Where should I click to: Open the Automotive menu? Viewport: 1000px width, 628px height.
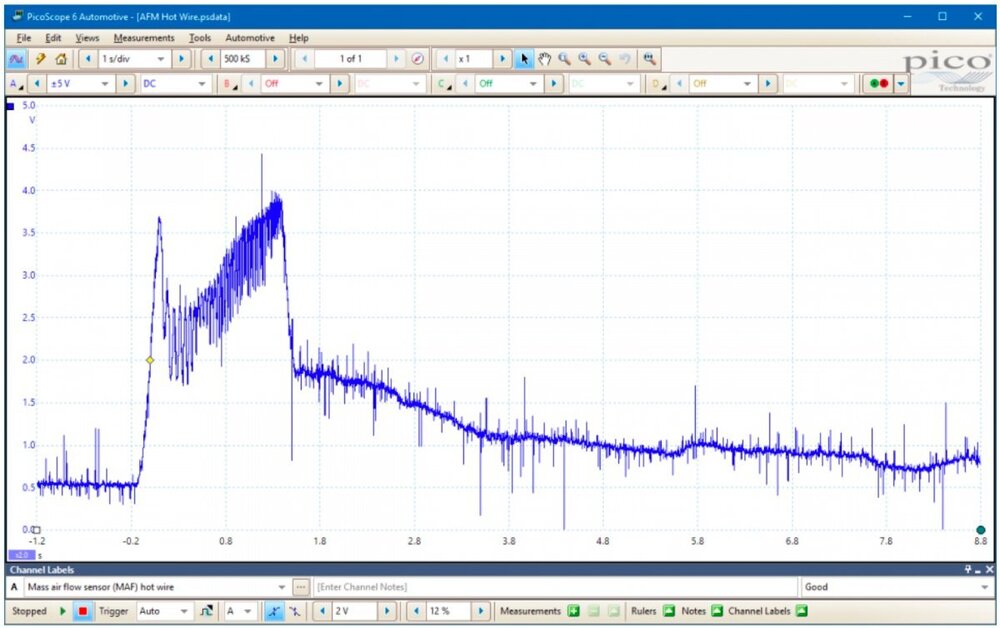(x=249, y=38)
